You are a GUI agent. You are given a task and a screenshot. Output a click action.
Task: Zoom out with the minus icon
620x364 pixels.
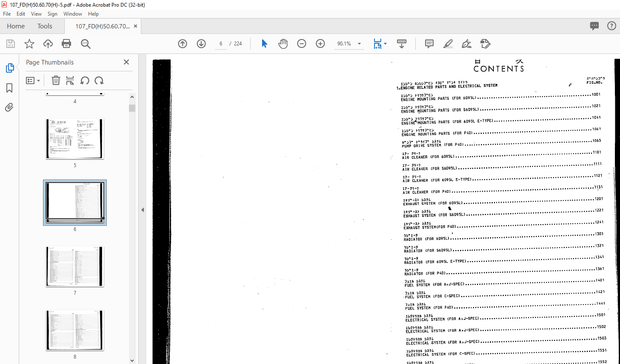point(302,44)
